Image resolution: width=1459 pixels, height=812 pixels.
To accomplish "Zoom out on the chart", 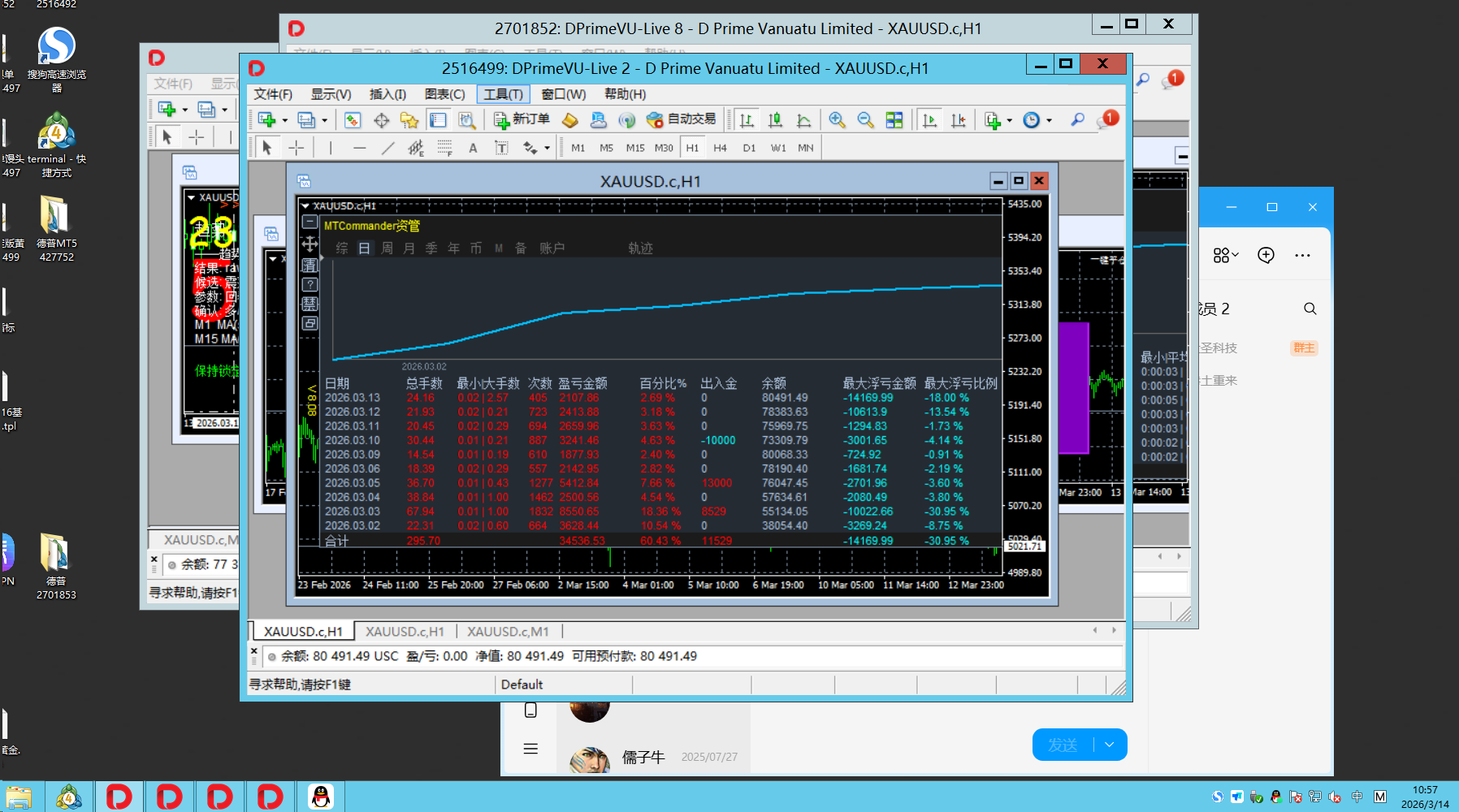I will (865, 120).
